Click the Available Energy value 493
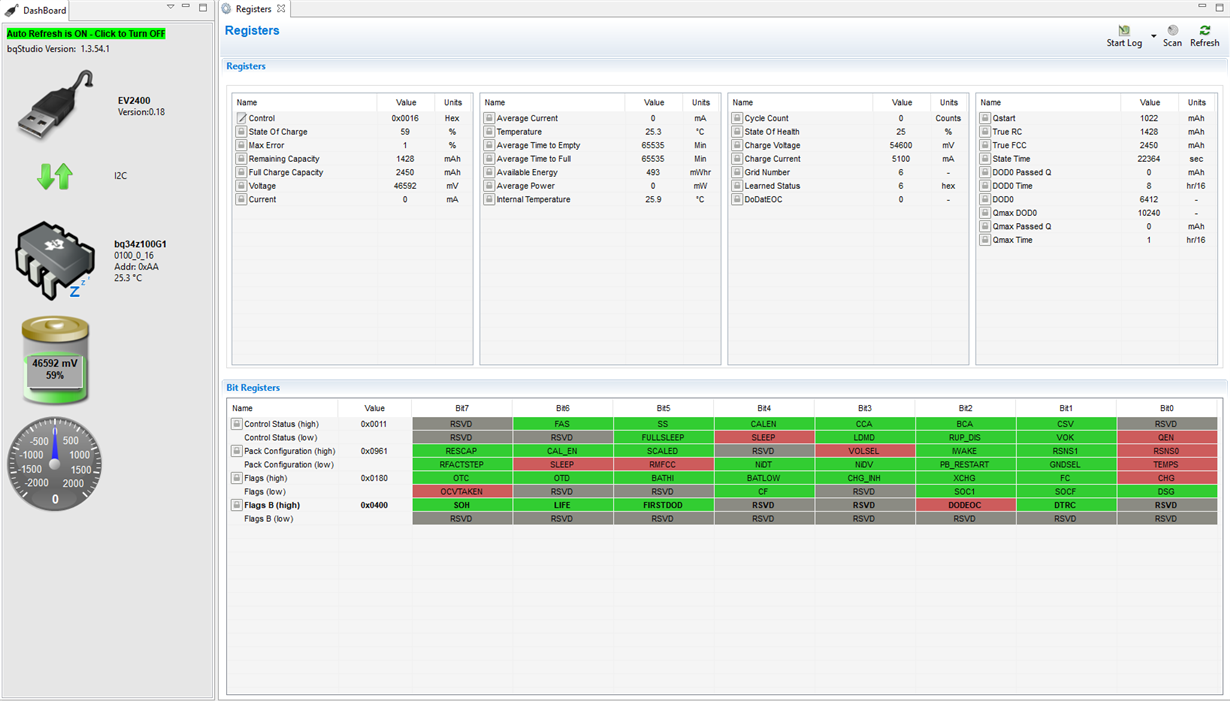The width and height of the screenshot is (1230, 701). point(653,172)
